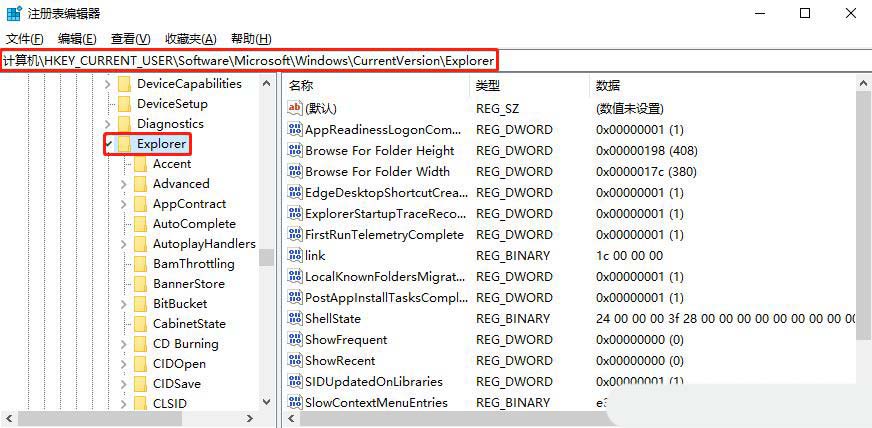Click the SIDUpdatedOnLibraries value icon
This screenshot has height=428, width=872.
tap(295, 382)
